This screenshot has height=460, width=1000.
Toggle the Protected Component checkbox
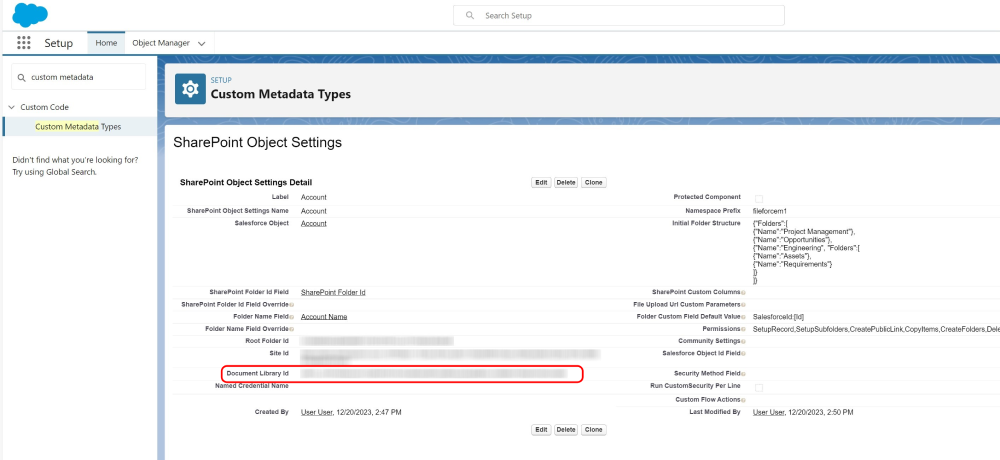pyautogui.click(x=759, y=198)
